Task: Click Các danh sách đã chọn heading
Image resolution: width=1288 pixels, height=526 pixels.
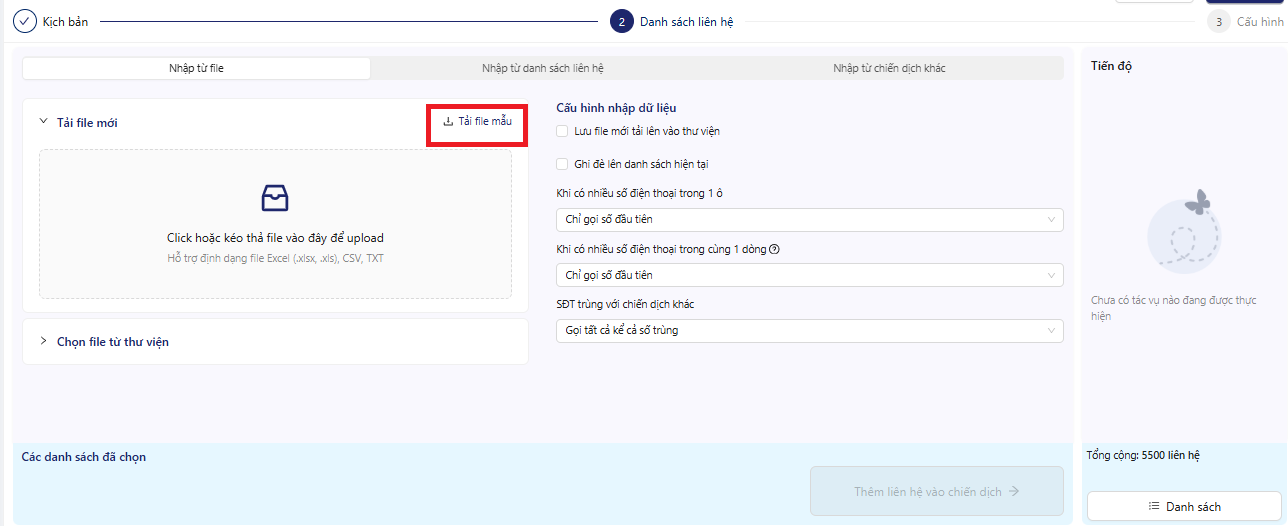Action: 84,457
